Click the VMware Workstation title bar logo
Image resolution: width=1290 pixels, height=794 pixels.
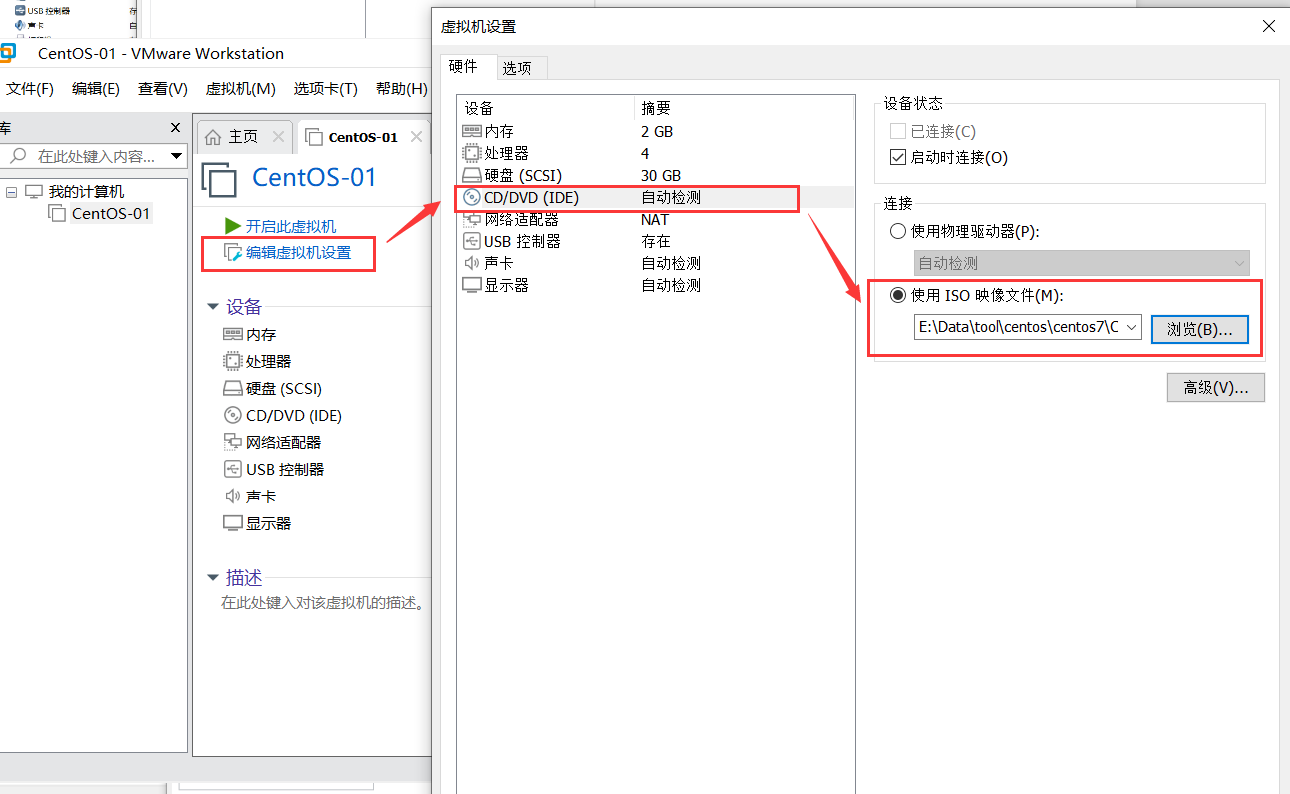pos(7,53)
